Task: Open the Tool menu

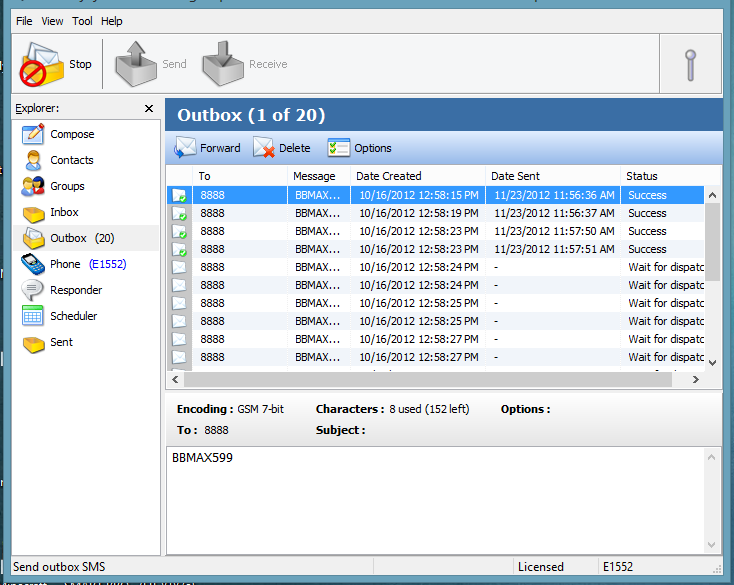Action: [82, 21]
